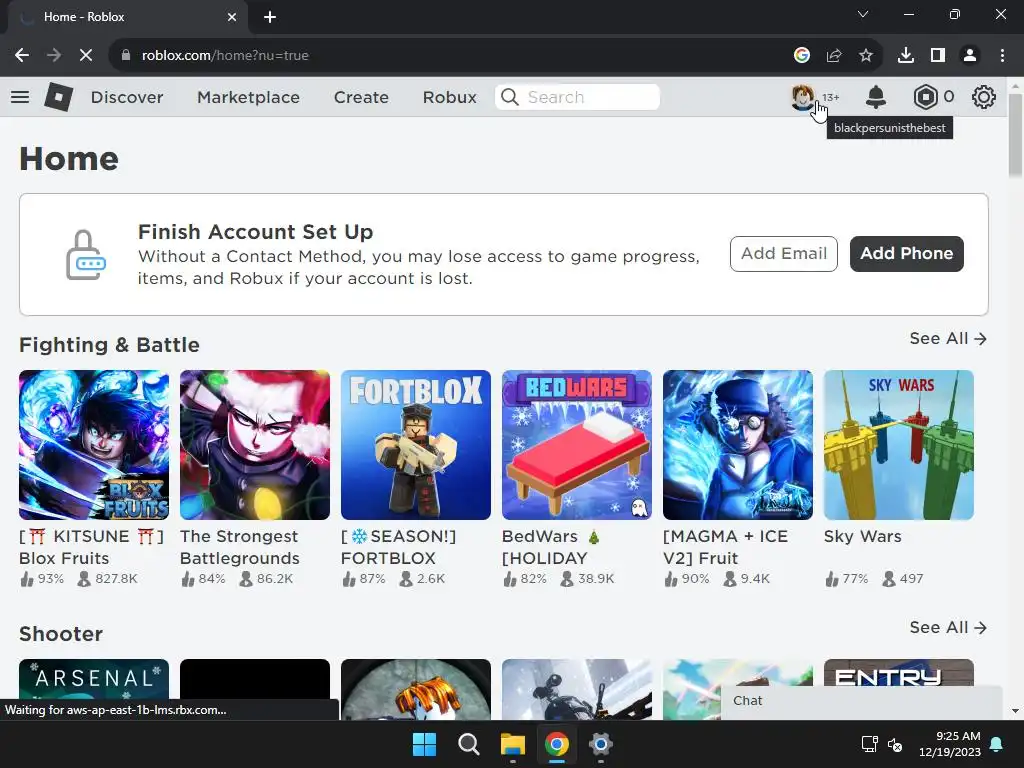Click the Chrome taskbar icon

(556, 744)
